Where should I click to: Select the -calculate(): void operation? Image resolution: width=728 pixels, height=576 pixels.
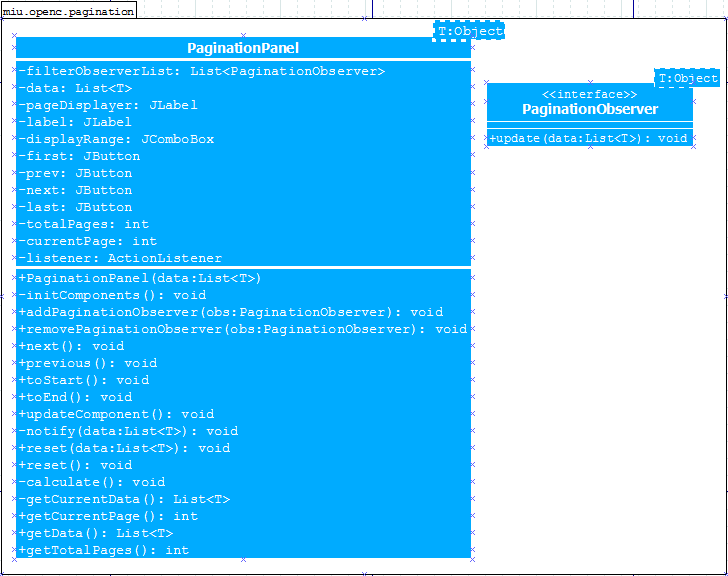click(x=91, y=482)
